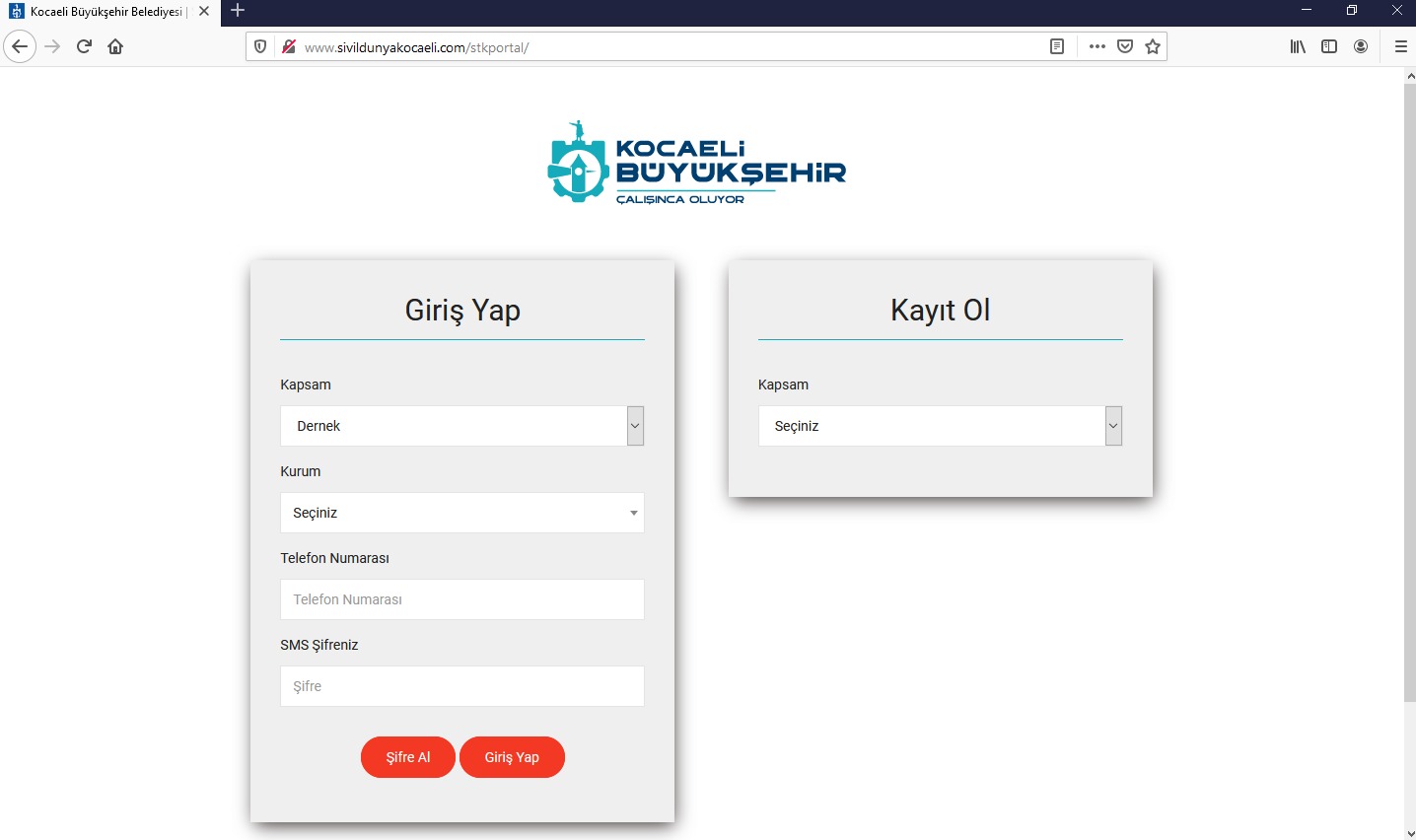Close the Kocaeli Büyükşehir Belediyesi tab
The height and width of the screenshot is (840, 1416).
pyautogui.click(x=204, y=12)
